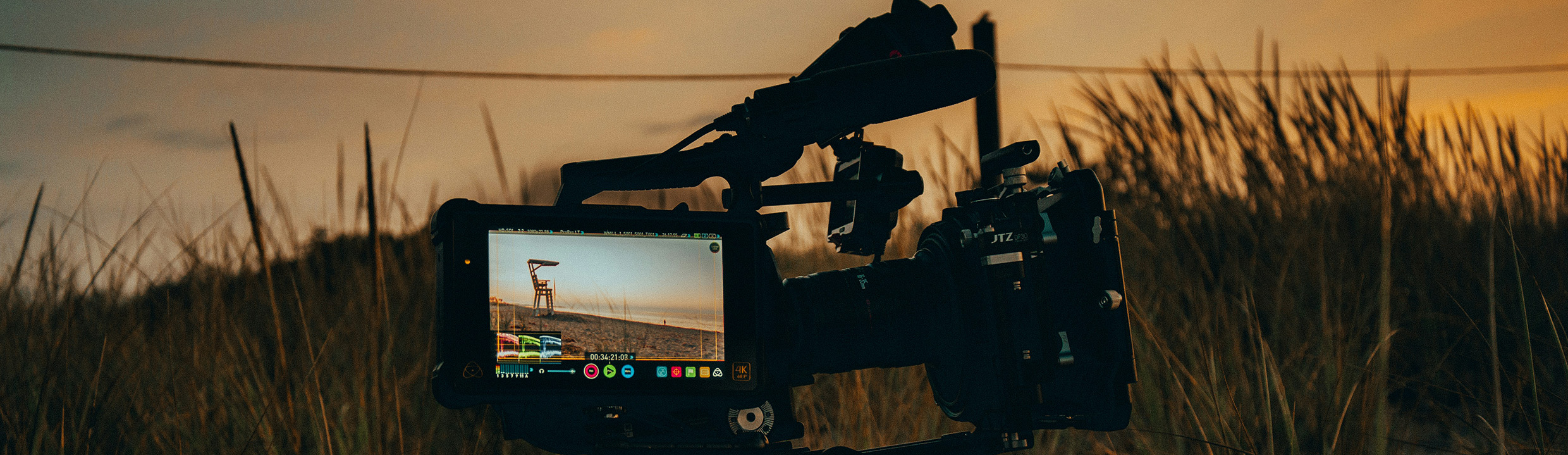
Task: Click the 4K 60p badge
Action: pyautogui.click(x=741, y=371)
